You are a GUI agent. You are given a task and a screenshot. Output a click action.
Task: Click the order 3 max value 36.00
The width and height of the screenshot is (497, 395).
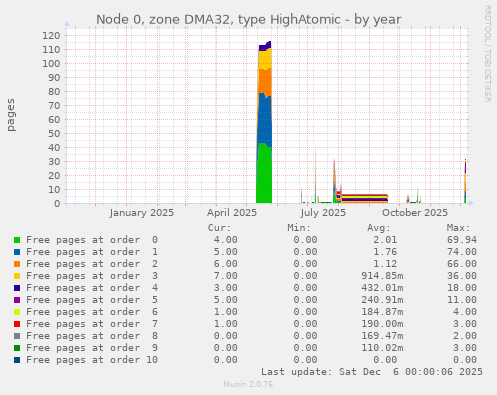click(462, 276)
